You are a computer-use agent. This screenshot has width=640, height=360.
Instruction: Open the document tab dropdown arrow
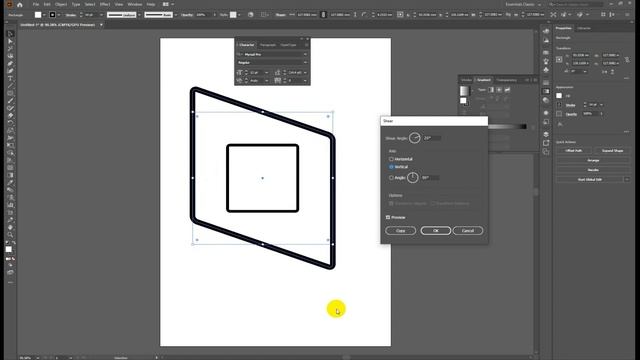click(101, 25)
